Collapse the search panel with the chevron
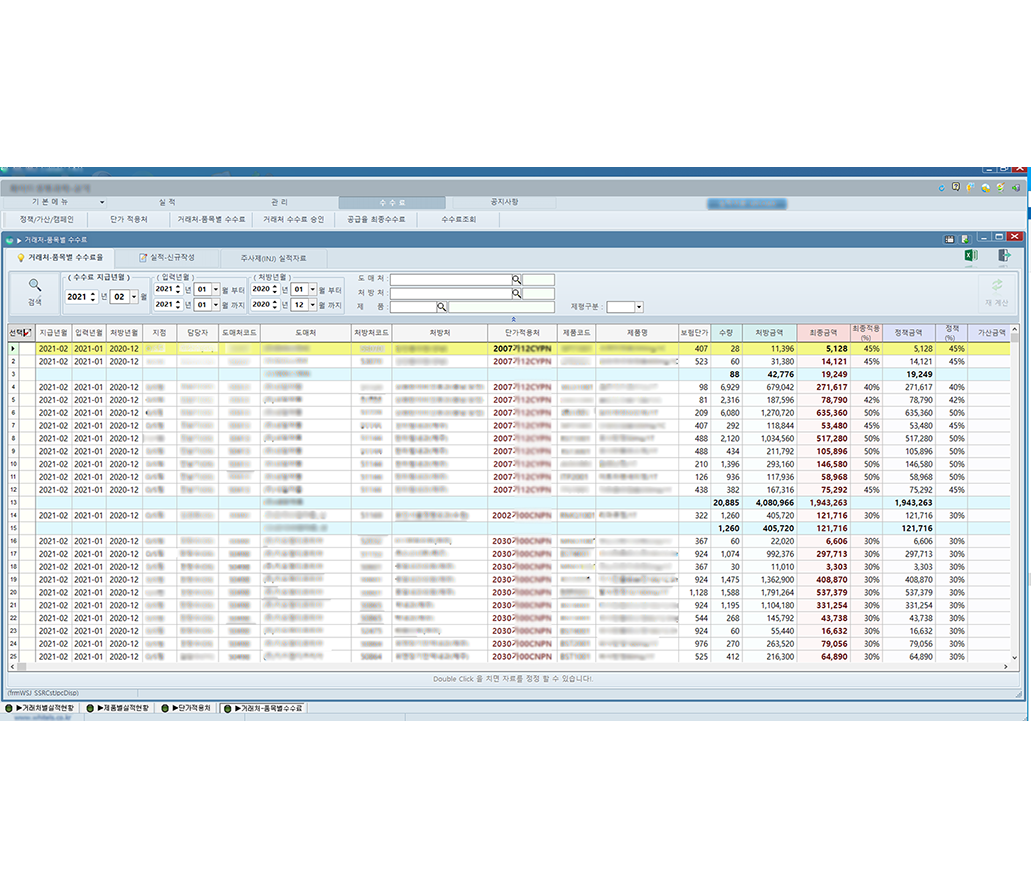The image size is (1031, 889). pyautogui.click(x=514, y=318)
